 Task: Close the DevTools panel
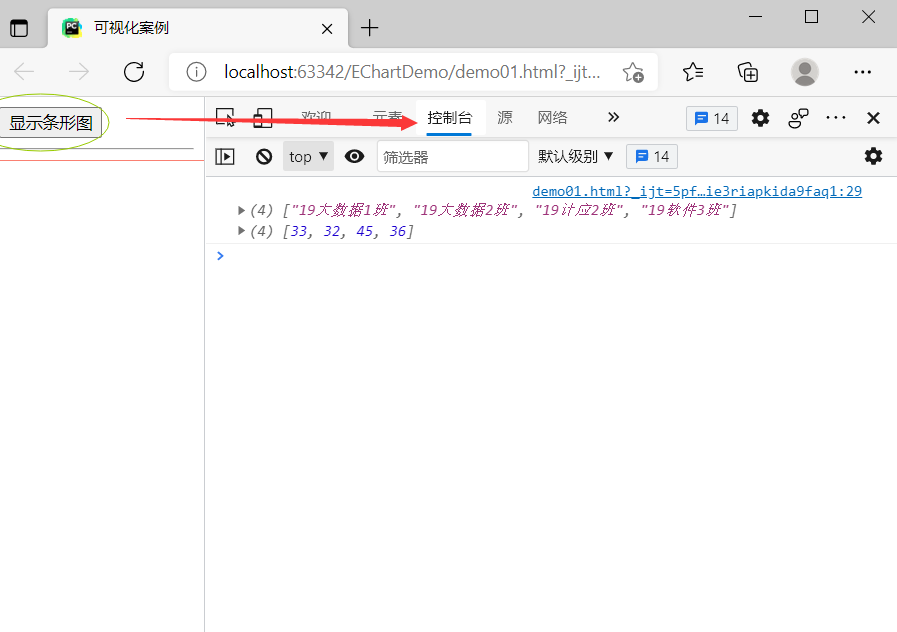(x=873, y=118)
